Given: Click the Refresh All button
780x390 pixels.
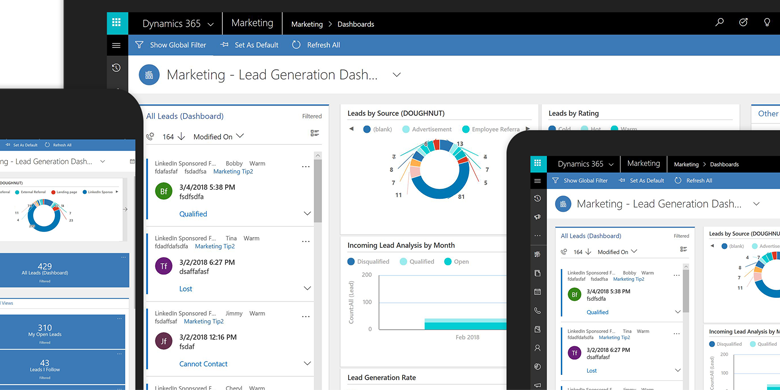Looking at the screenshot, I should point(316,45).
